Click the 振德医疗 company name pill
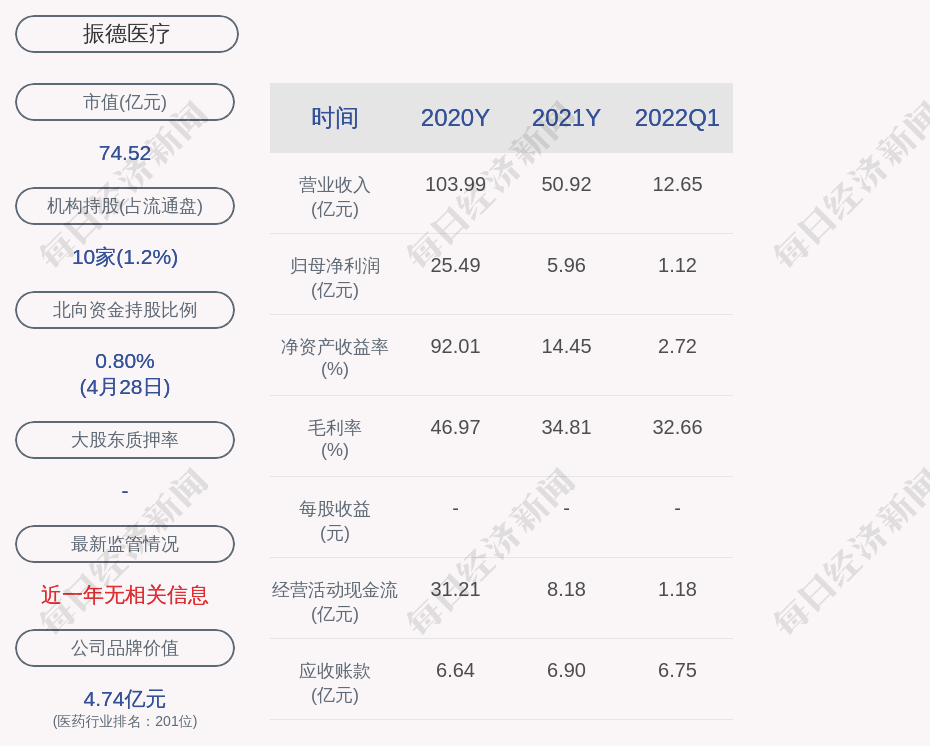Image resolution: width=930 pixels, height=746 pixels. 126,34
